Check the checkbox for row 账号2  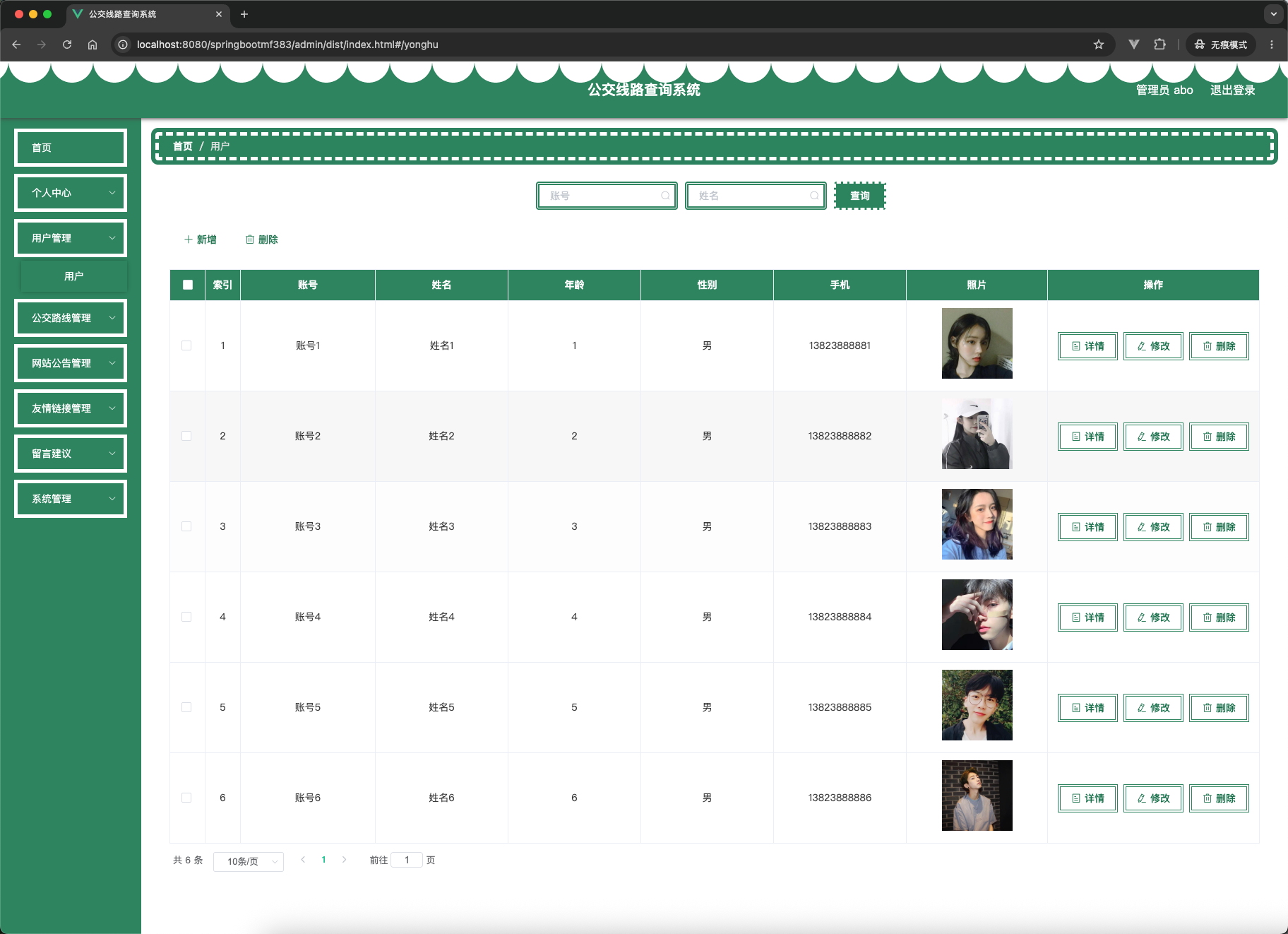[186, 436]
